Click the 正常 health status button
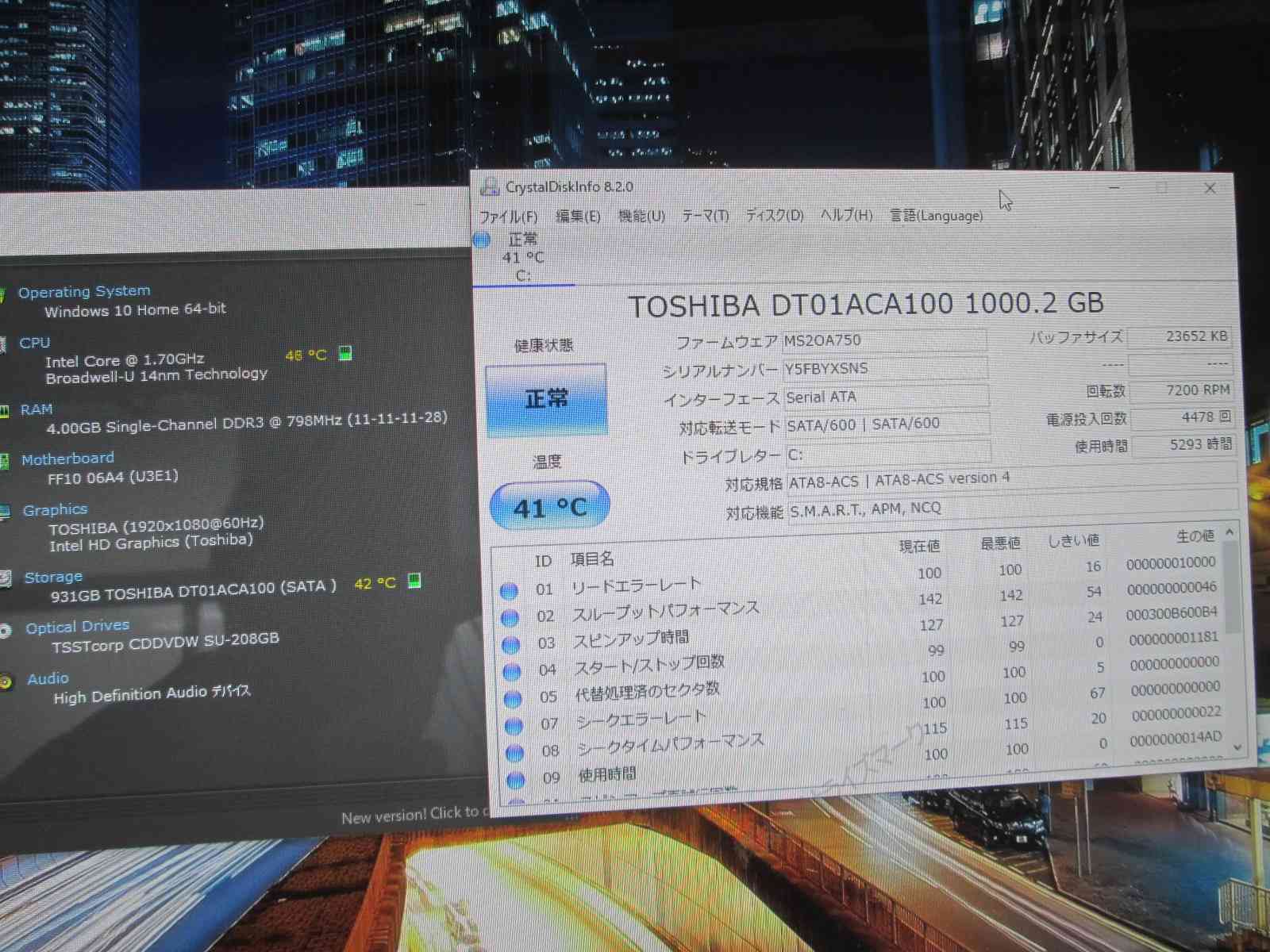Viewport: 1270px width, 952px height. coord(546,399)
